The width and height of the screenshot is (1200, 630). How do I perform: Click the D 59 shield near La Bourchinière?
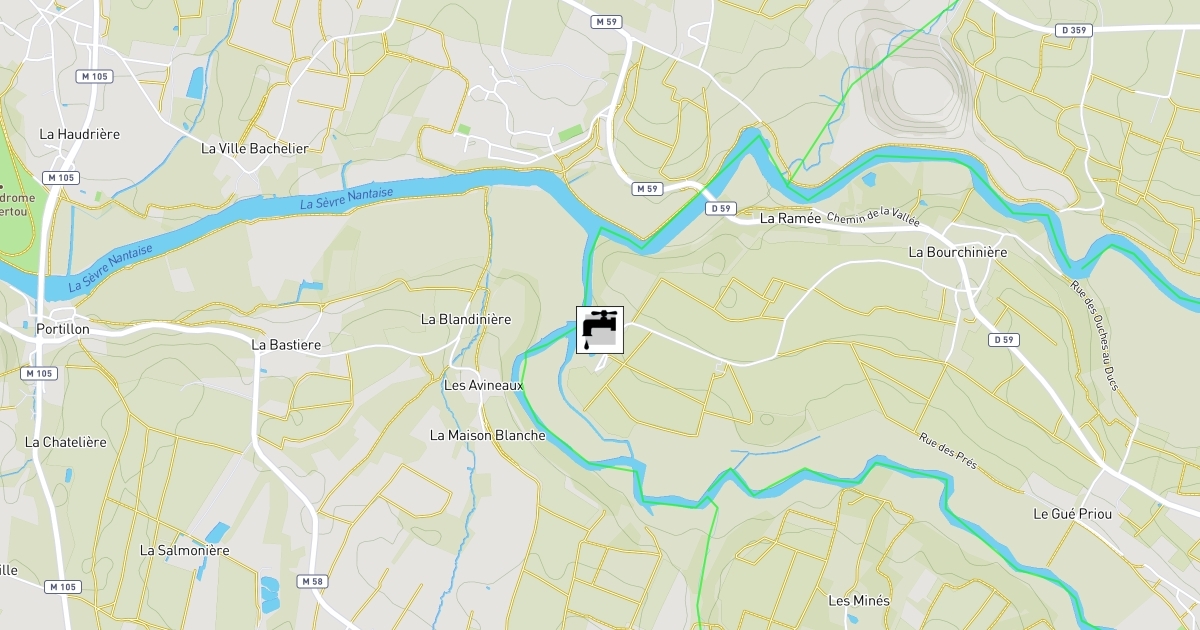click(1005, 340)
